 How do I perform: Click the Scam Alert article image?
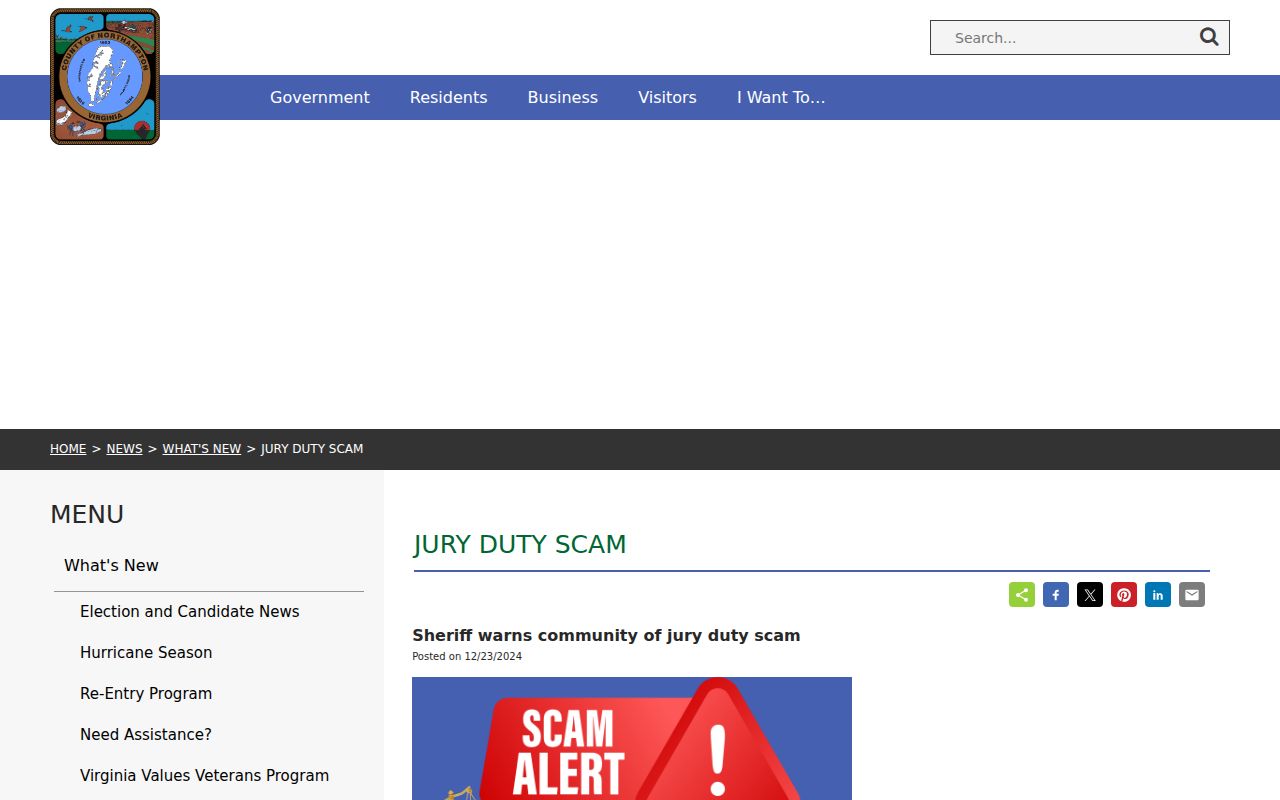point(632,738)
